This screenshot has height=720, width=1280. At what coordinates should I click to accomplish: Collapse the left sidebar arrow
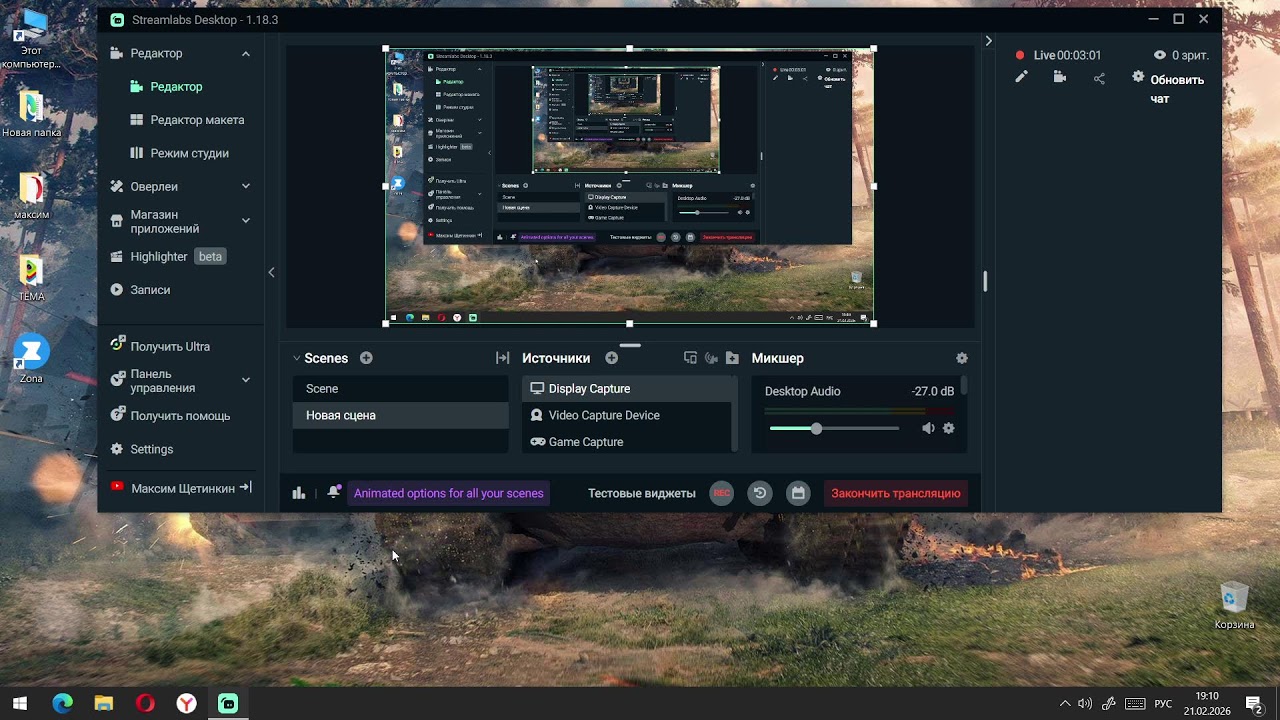271,272
